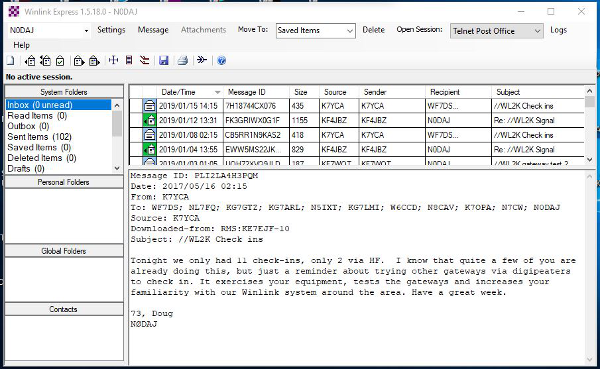This screenshot has width=600, height=369.
Task: Click the Contacts panel header
Action: click(64, 309)
